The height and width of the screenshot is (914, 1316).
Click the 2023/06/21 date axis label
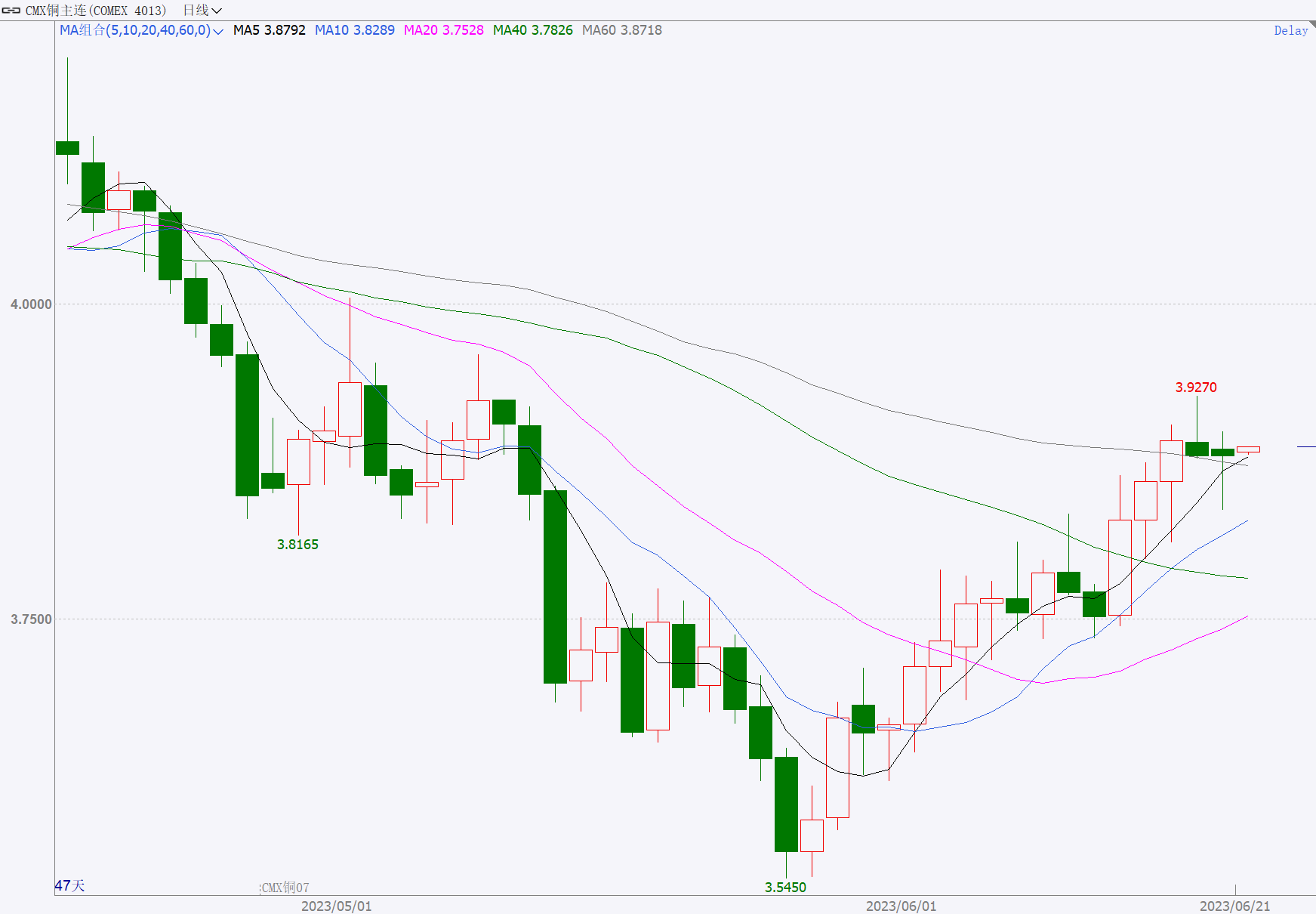1234,906
